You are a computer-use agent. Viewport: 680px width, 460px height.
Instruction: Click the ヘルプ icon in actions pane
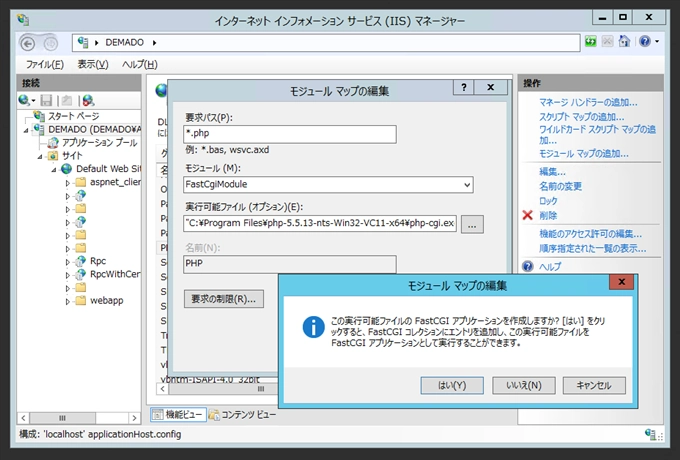pos(527,266)
